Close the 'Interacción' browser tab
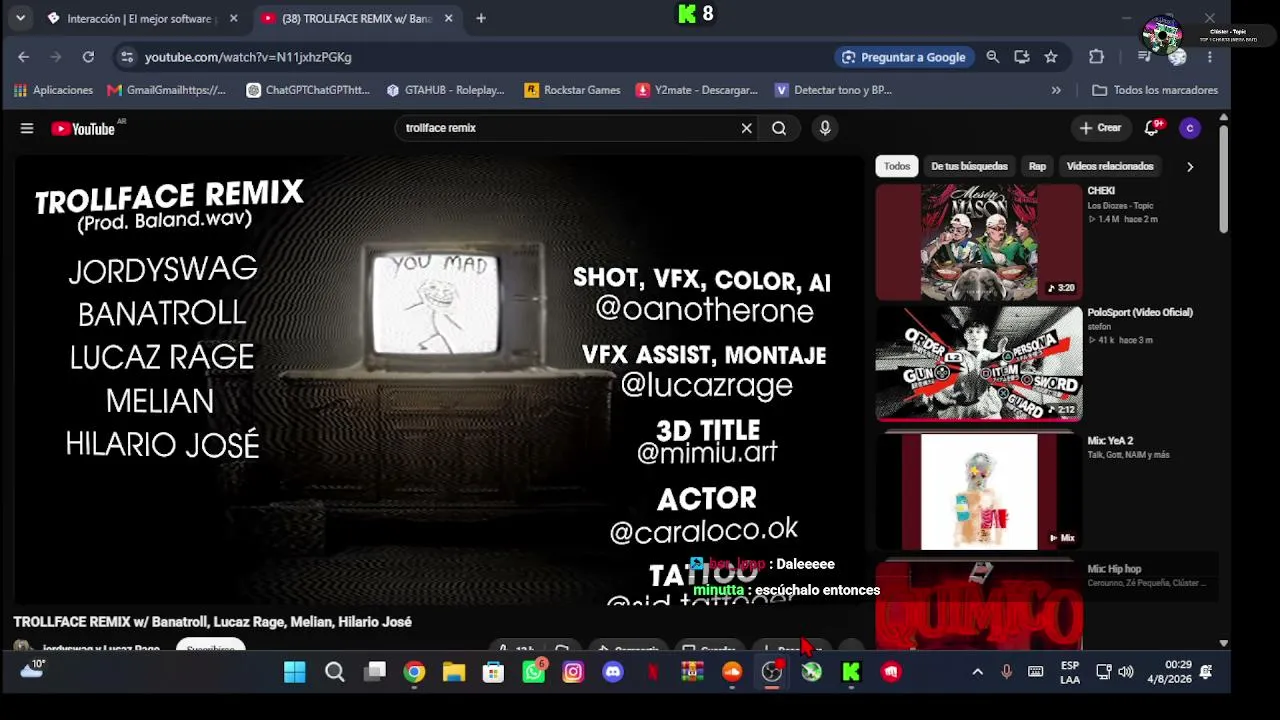 coord(234,18)
